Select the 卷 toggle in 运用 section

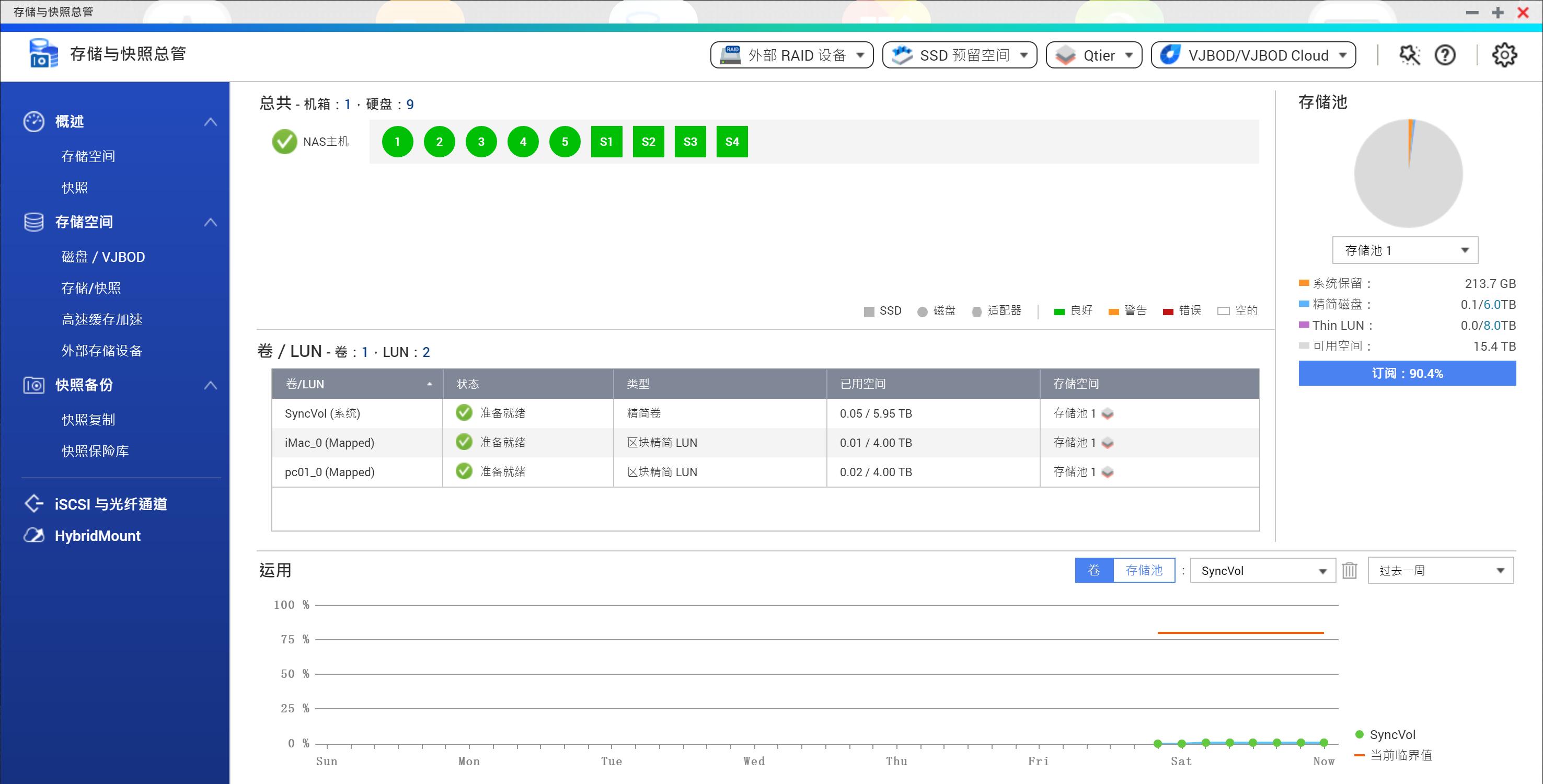pyautogui.click(x=1094, y=570)
